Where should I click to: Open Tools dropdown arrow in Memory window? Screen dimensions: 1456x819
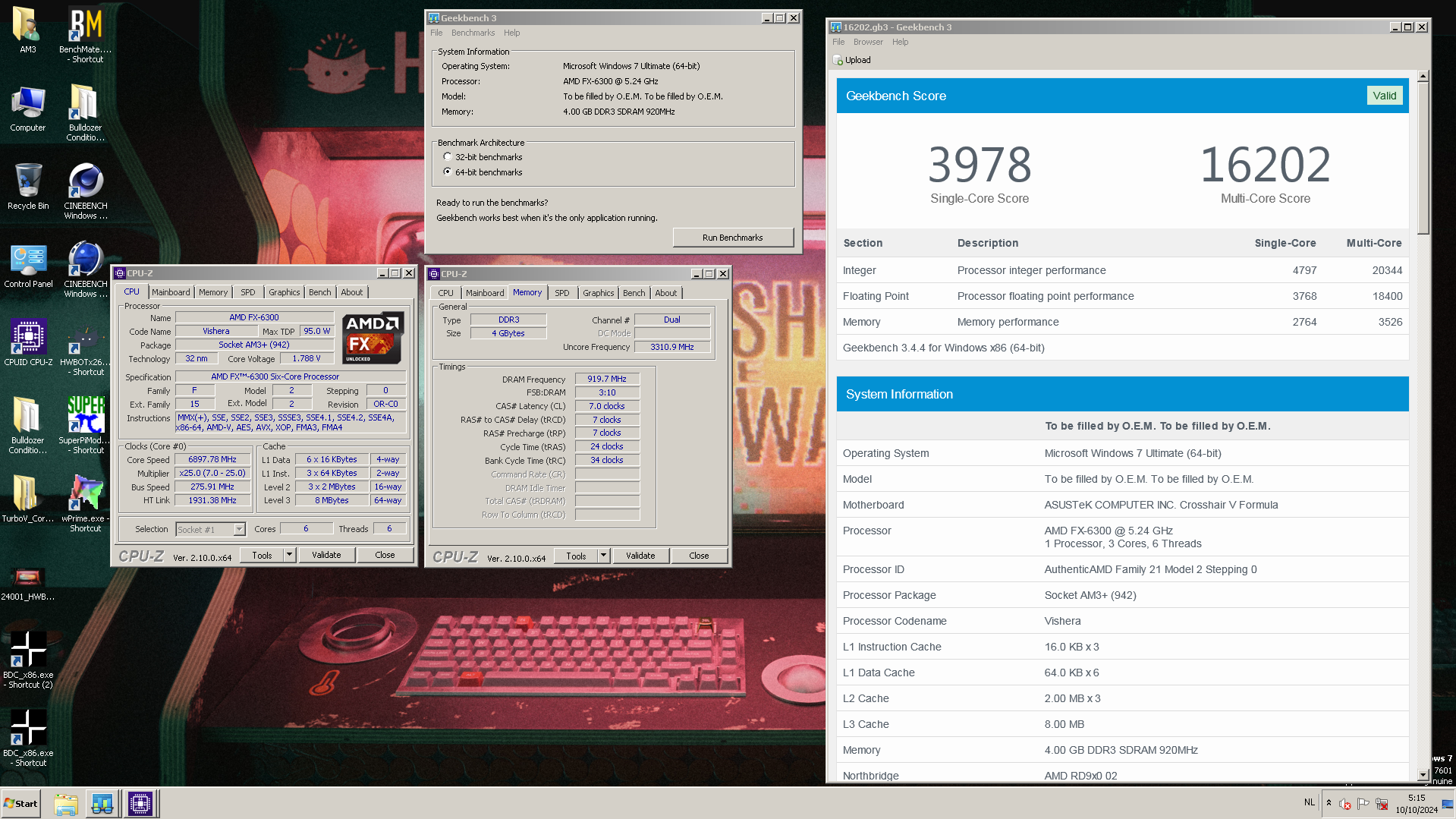click(x=603, y=556)
